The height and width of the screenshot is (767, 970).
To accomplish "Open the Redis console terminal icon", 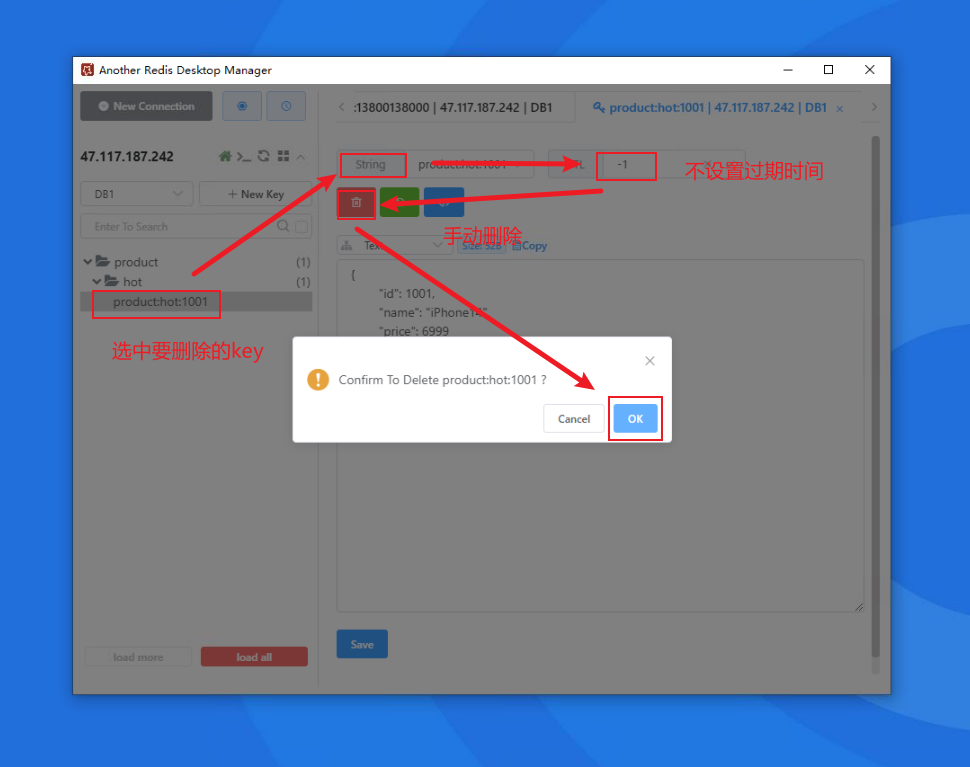I will pyautogui.click(x=244, y=156).
